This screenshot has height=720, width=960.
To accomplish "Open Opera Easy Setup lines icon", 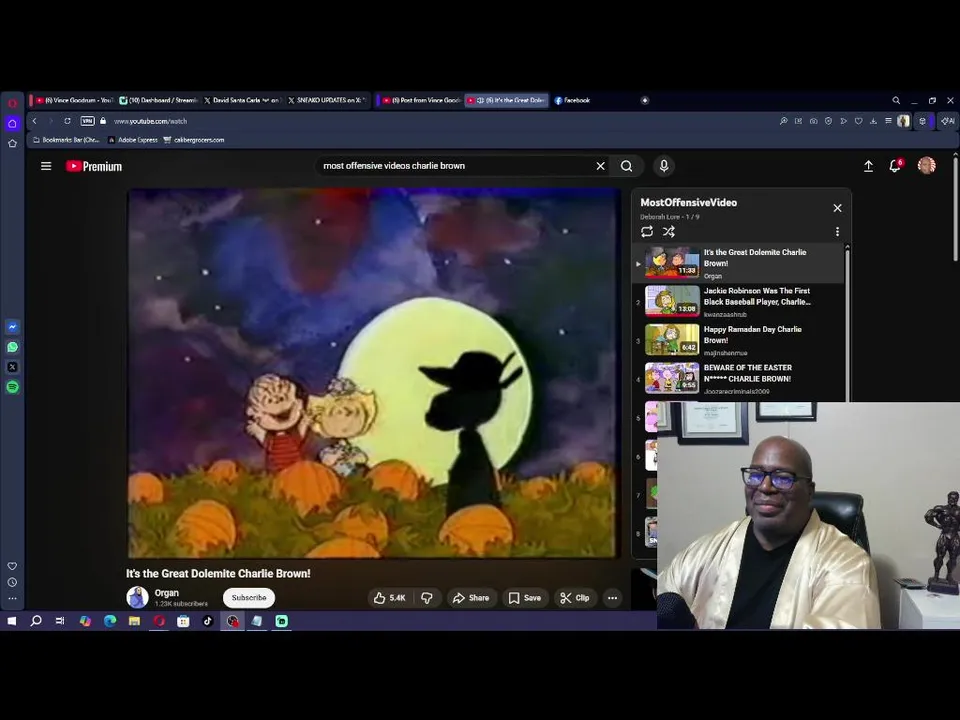I will point(888,121).
